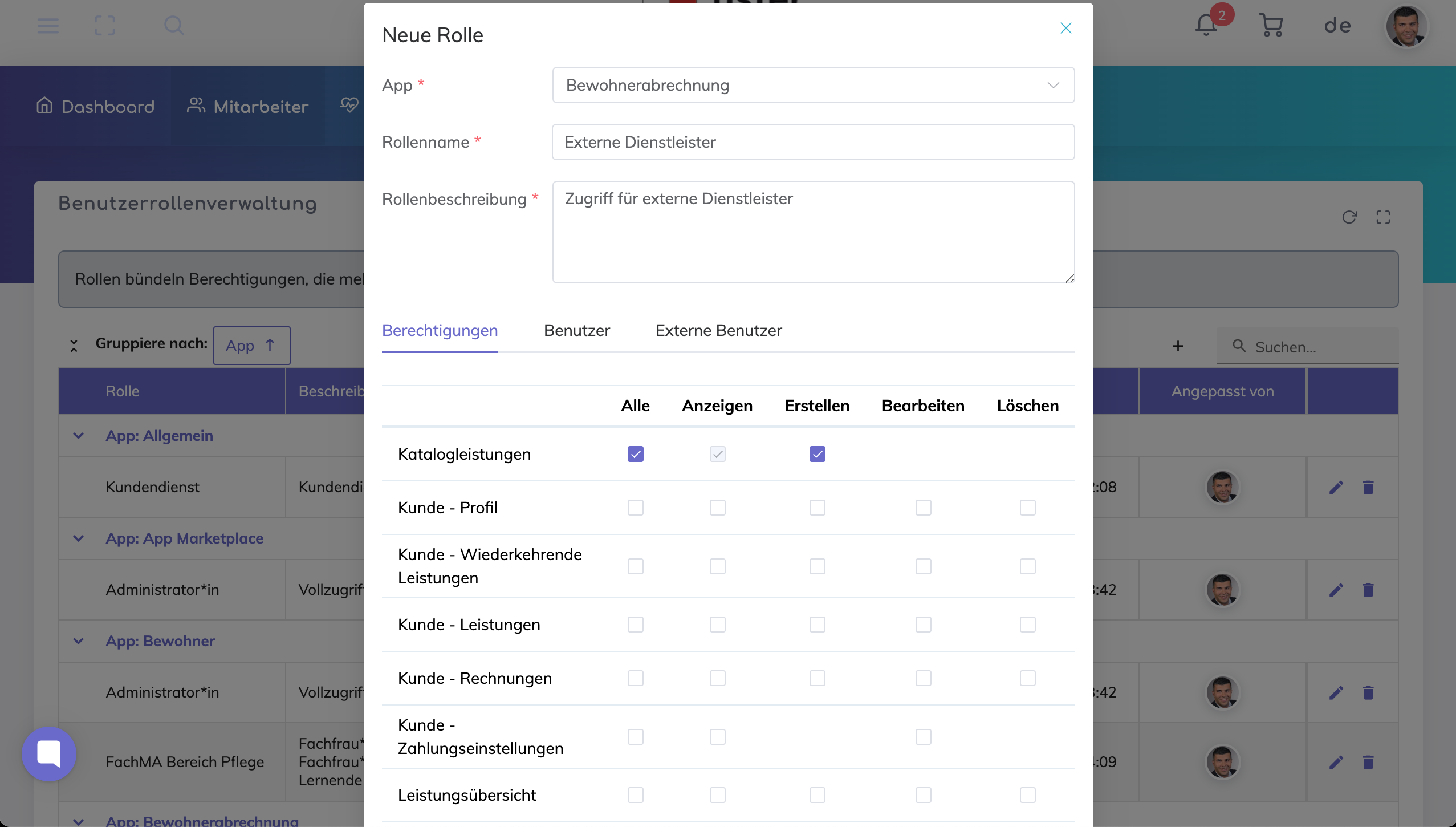Enable Anzeigen for Kunde - Profil
The width and height of the screenshot is (1456, 827).
pyautogui.click(x=717, y=508)
